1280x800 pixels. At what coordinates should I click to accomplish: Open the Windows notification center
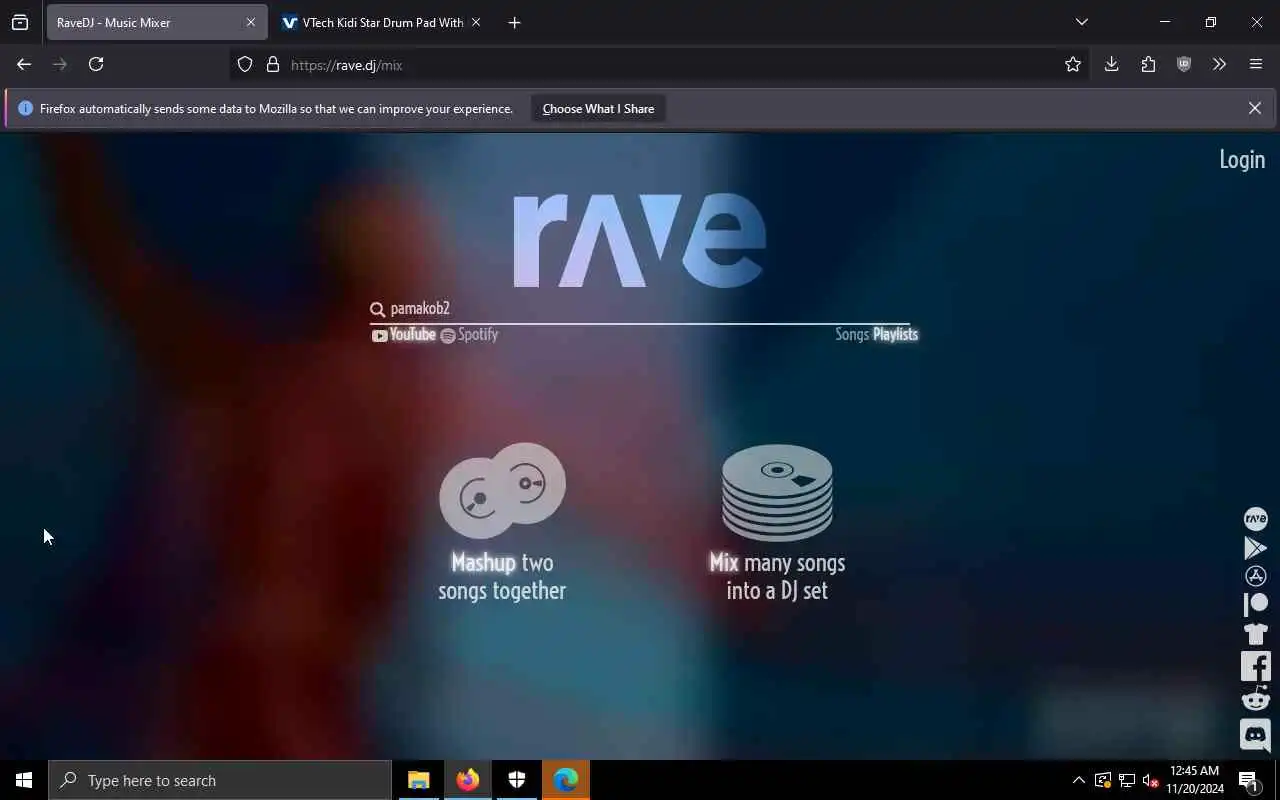click(1249, 780)
